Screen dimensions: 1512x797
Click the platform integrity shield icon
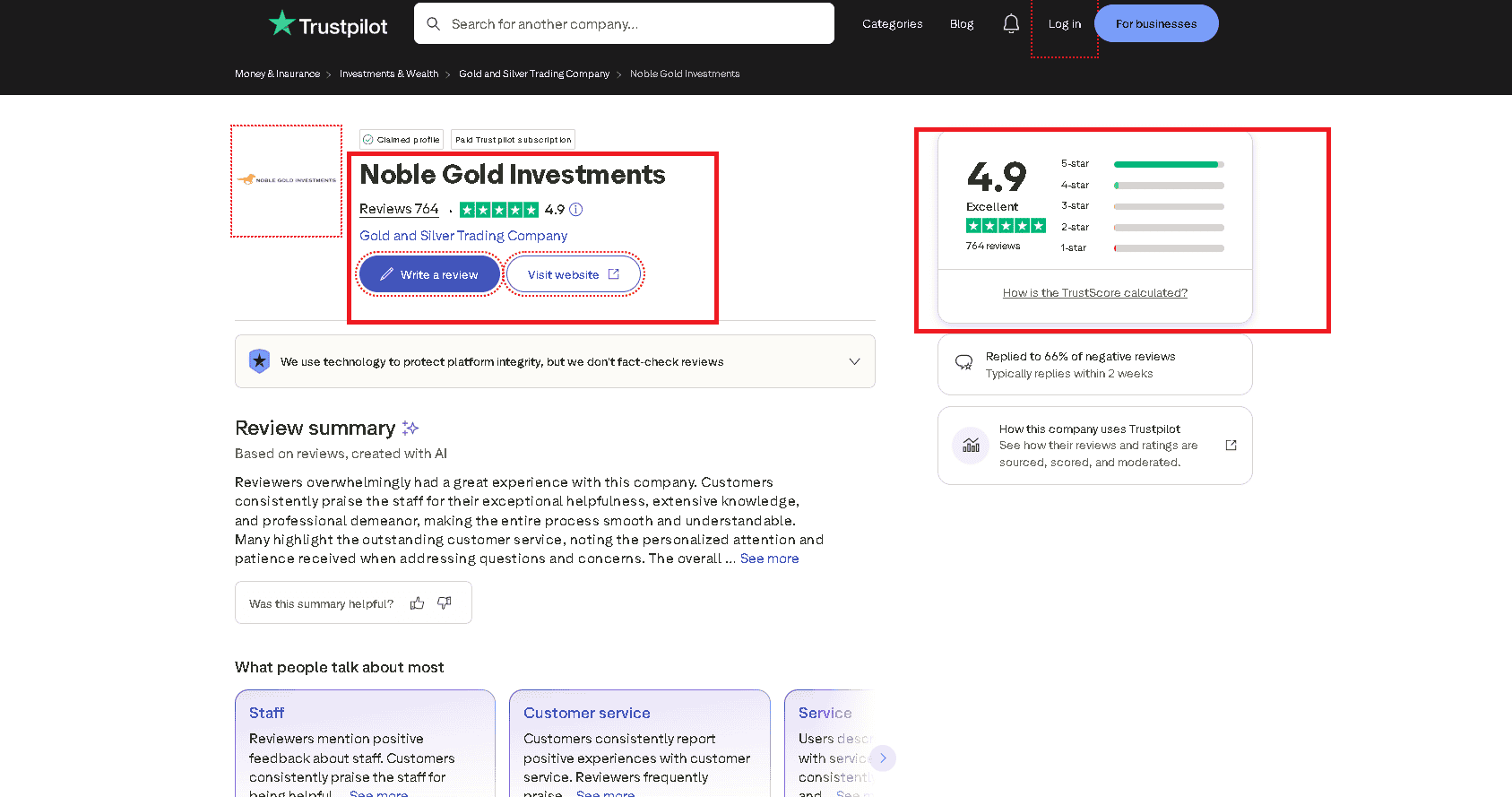[x=259, y=361]
